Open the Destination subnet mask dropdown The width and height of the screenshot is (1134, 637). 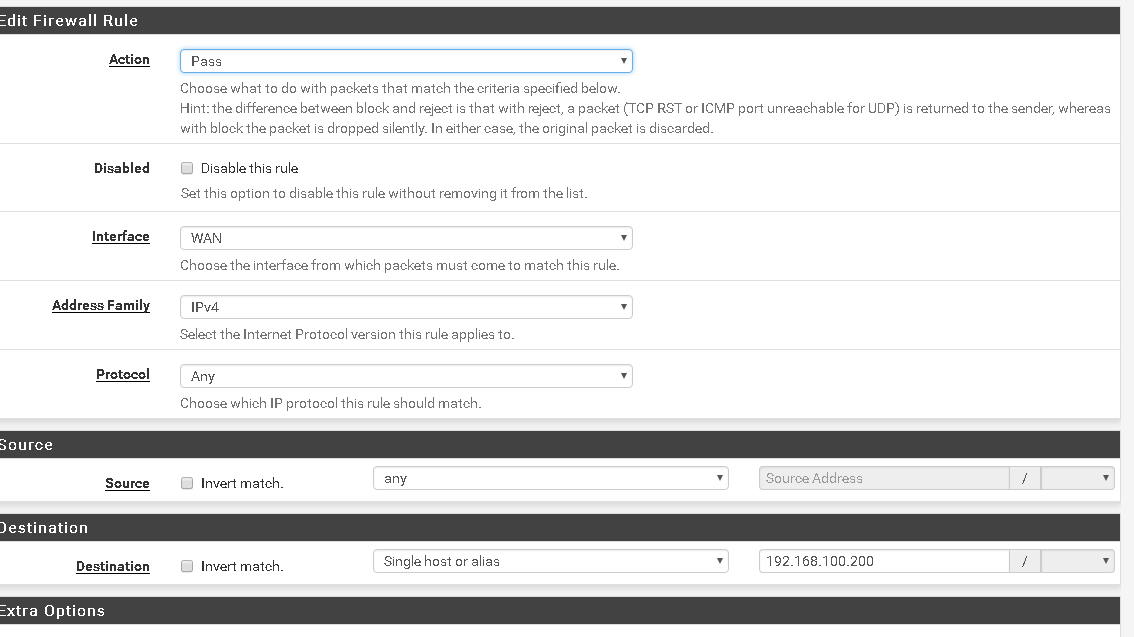point(1078,561)
